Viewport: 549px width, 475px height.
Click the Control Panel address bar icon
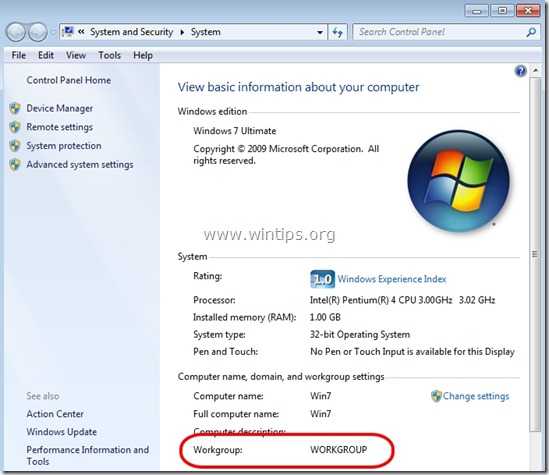pos(68,32)
